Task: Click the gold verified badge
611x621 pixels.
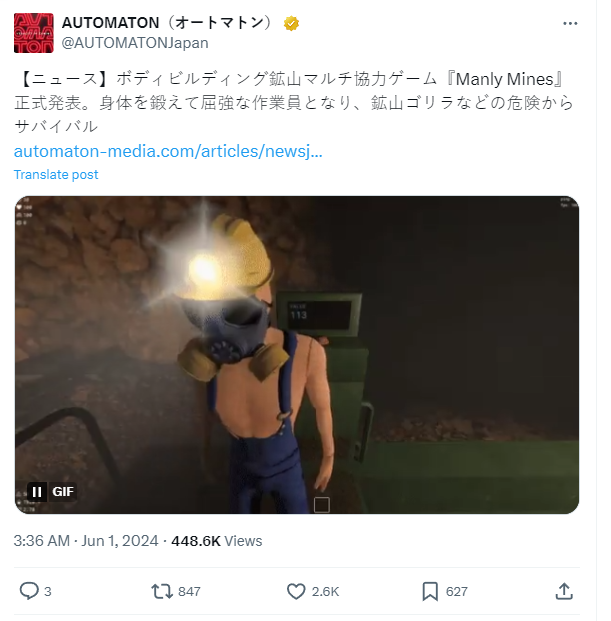Action: coord(291,23)
